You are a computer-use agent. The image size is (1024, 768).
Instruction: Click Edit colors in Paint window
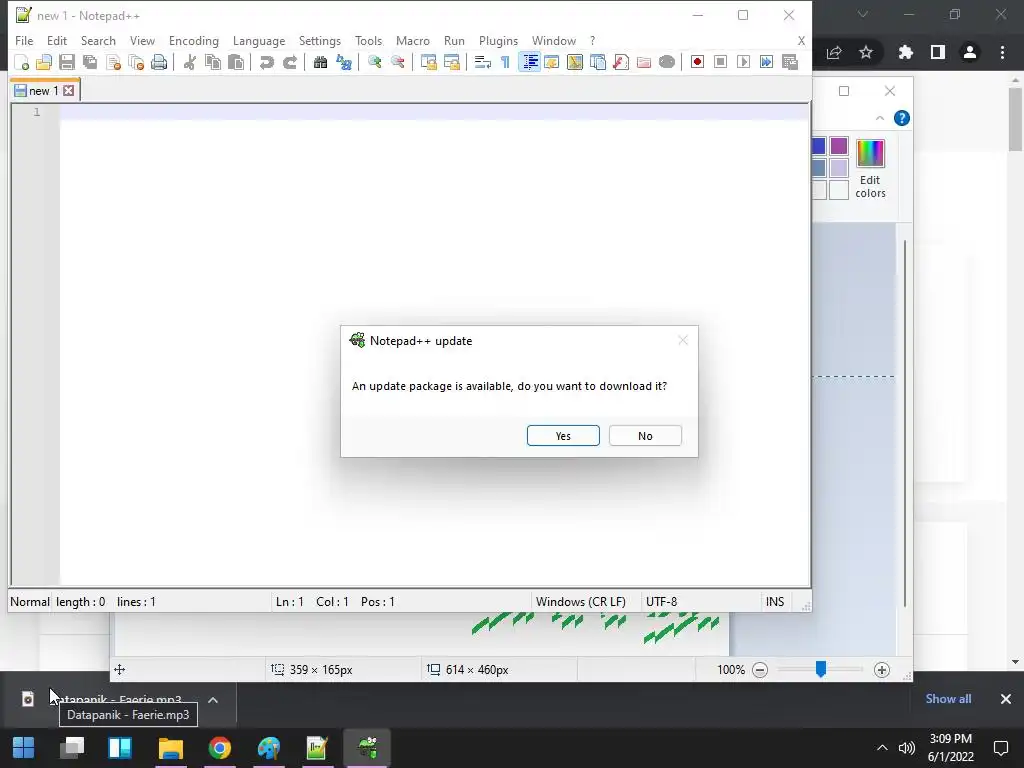tap(870, 168)
